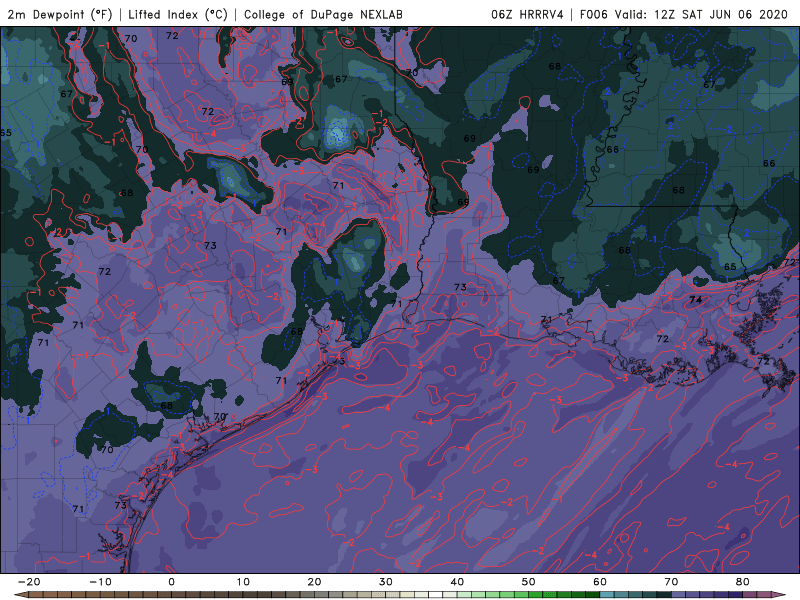
Task: Click the 60 tick label on color scale
Action: click(600, 582)
